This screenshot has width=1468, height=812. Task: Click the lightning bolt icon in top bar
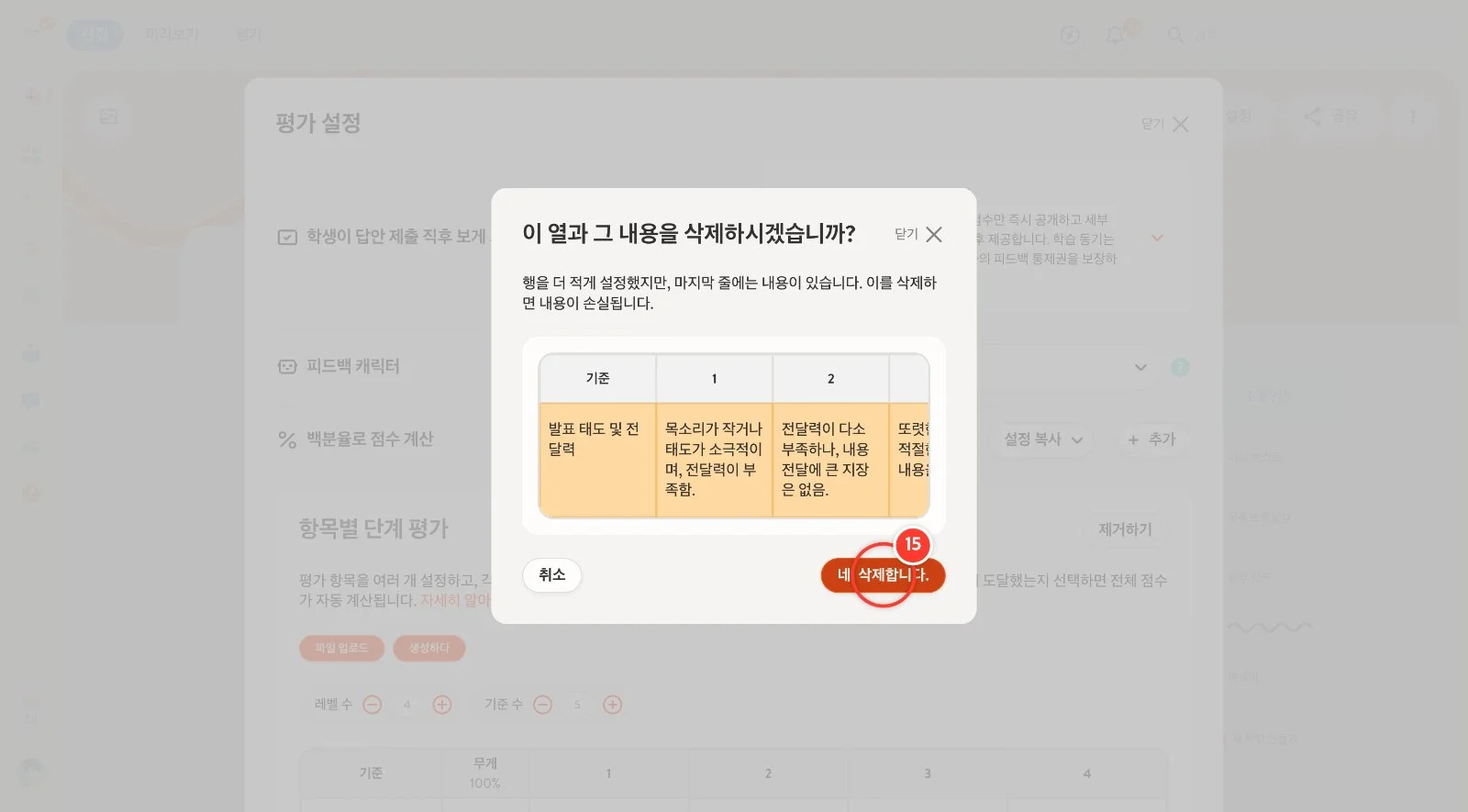[1070, 36]
